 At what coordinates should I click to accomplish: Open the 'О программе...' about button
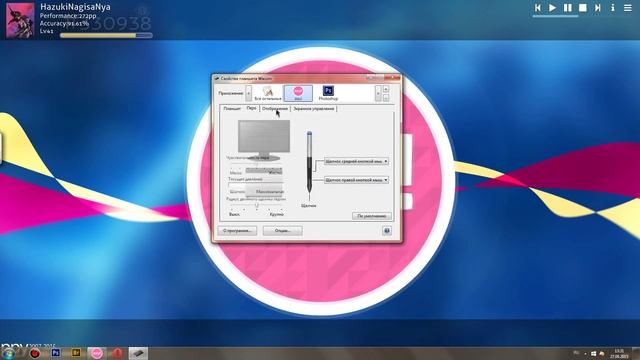[237, 231]
